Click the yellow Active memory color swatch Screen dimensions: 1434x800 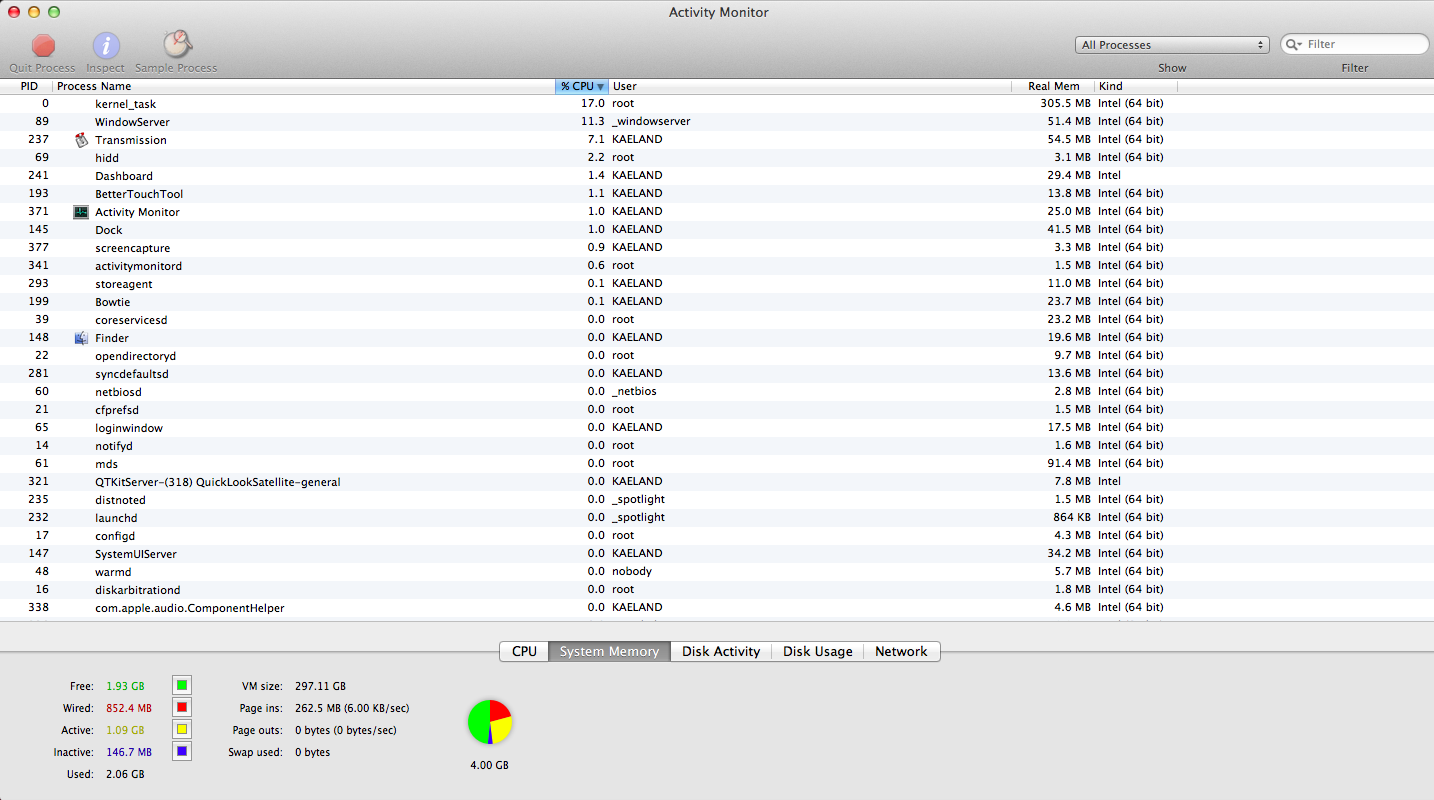(182, 730)
